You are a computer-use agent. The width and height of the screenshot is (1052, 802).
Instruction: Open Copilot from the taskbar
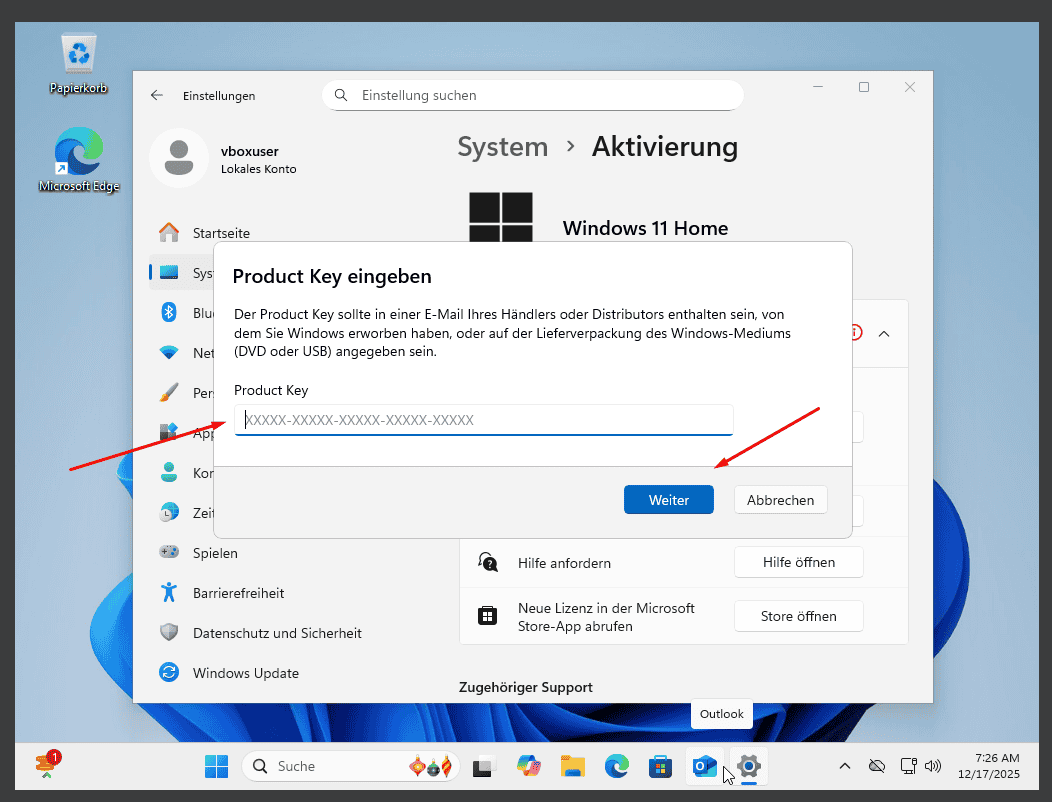coord(528,766)
